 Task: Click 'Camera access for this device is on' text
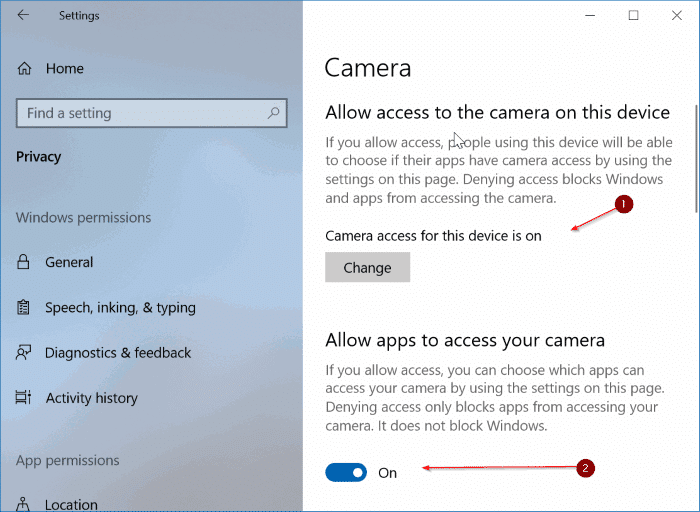433,236
